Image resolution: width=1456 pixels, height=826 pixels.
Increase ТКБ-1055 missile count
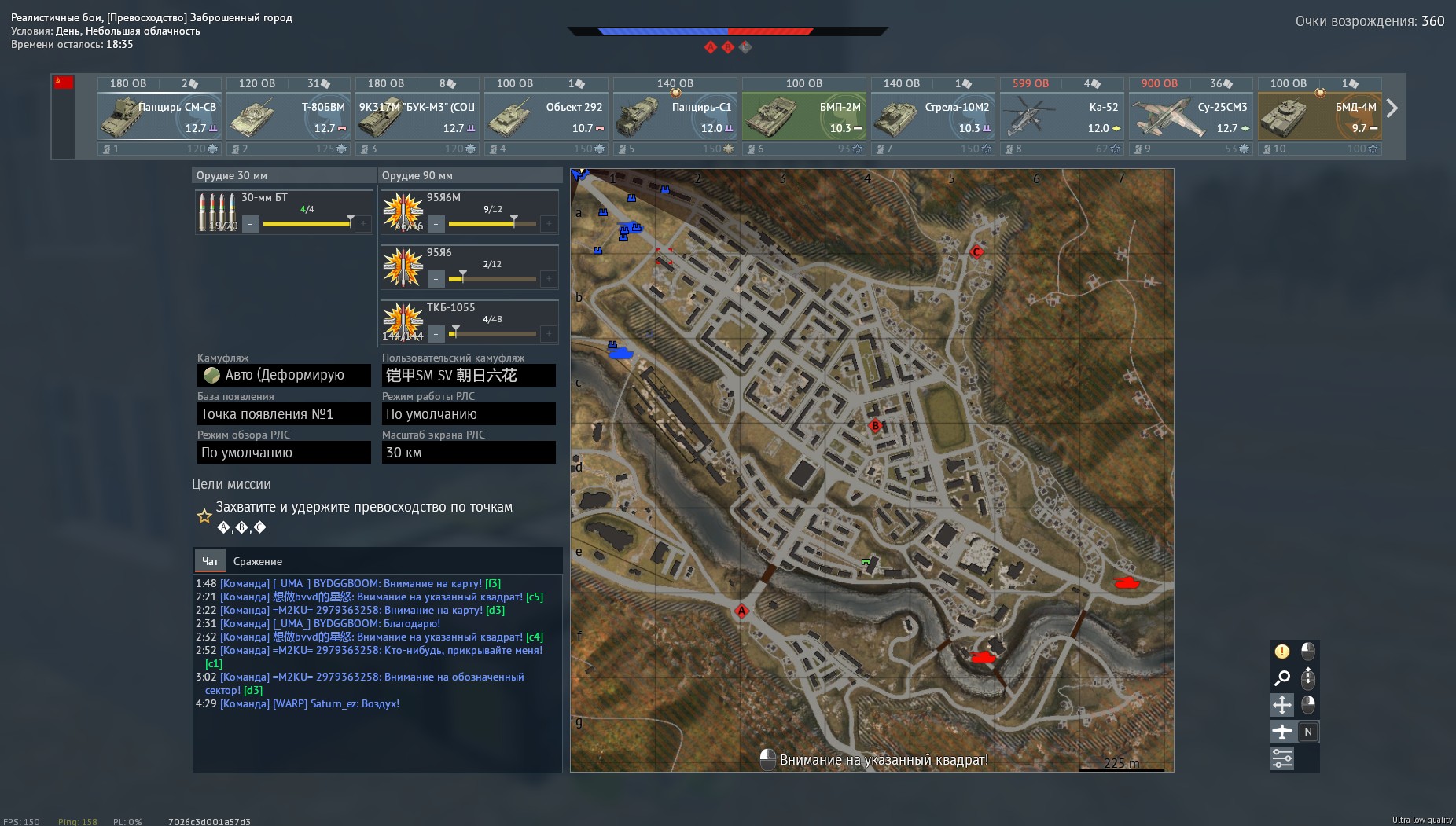[x=549, y=334]
